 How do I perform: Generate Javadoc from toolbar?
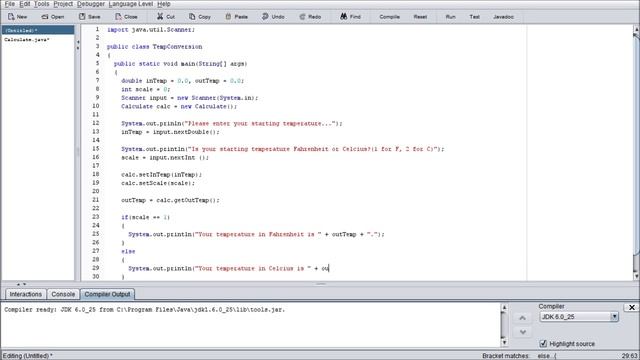coord(503,17)
